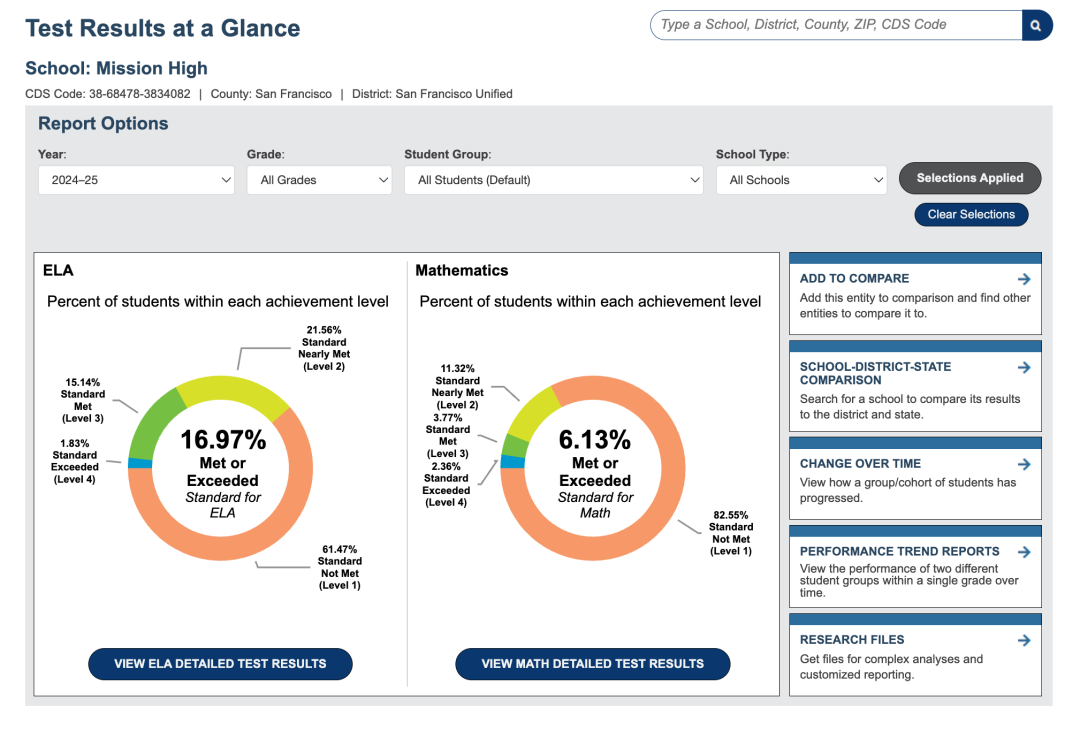Open the ADD TO COMPARE link

point(854,278)
